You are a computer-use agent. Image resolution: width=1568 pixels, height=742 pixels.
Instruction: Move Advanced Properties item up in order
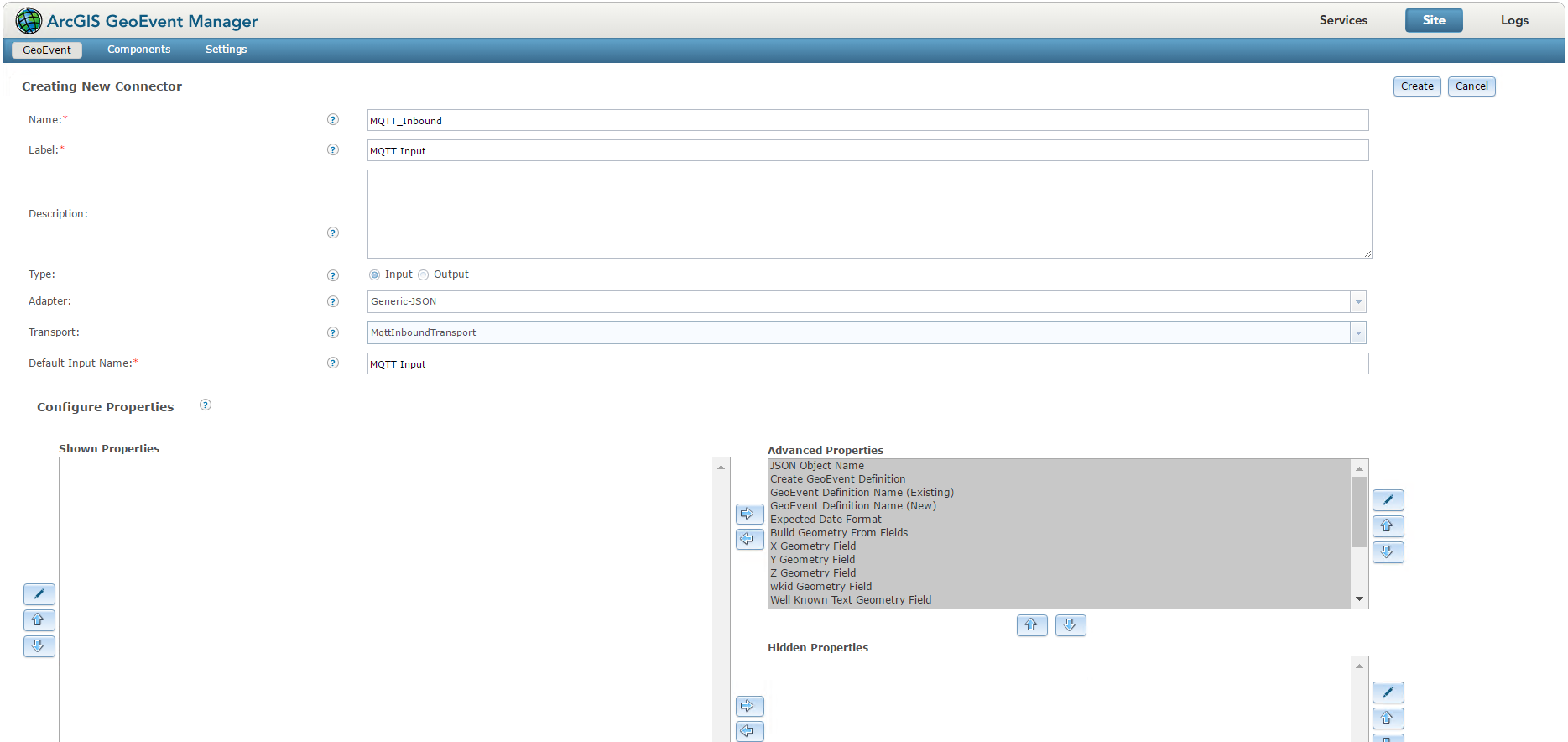[1388, 526]
